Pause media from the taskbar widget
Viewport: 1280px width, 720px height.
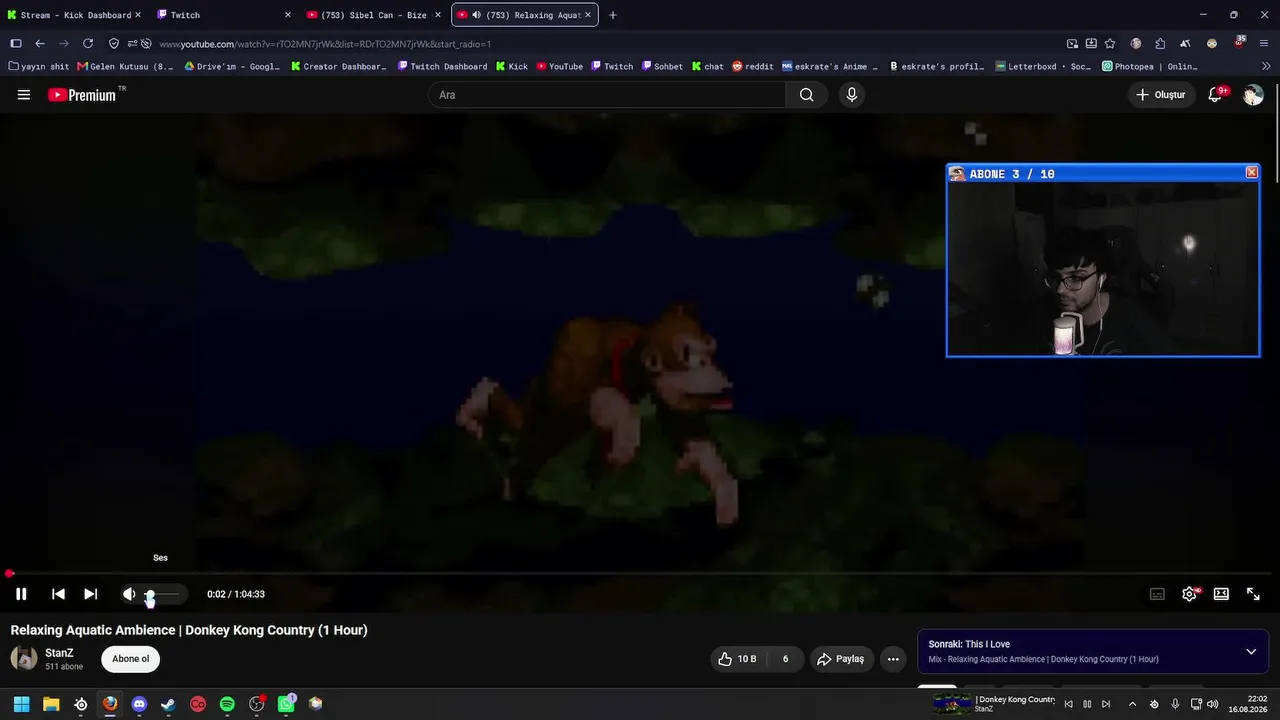click(x=1087, y=704)
